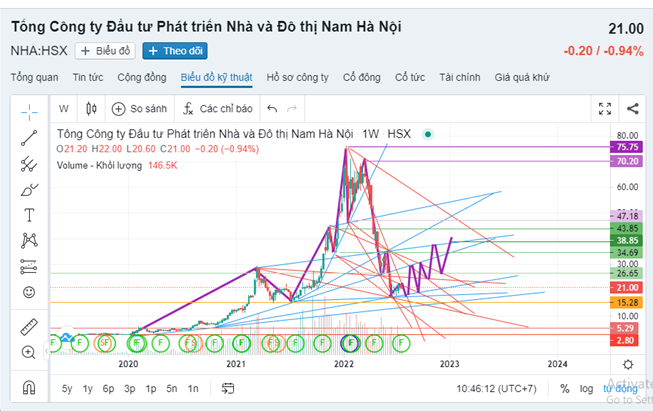This screenshot has width=653, height=411.
Task: Toggle the log scale
Action: 587,389
